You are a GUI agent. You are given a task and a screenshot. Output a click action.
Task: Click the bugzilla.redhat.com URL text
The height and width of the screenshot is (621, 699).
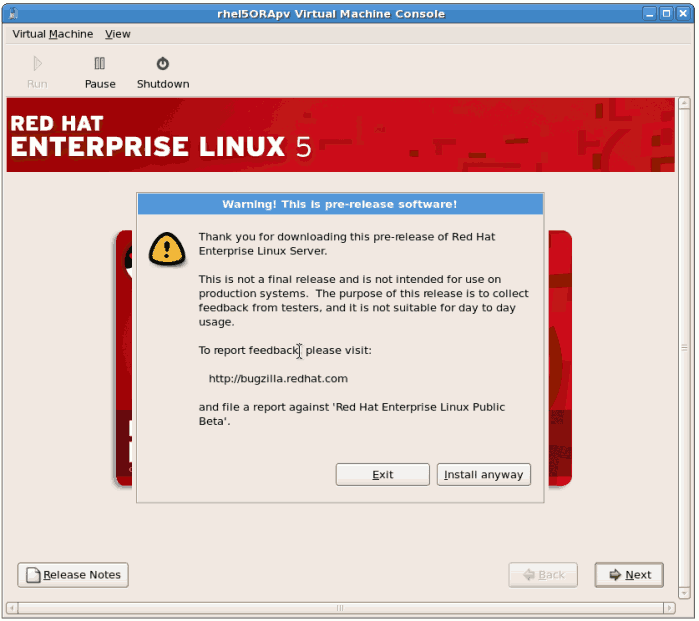point(278,379)
